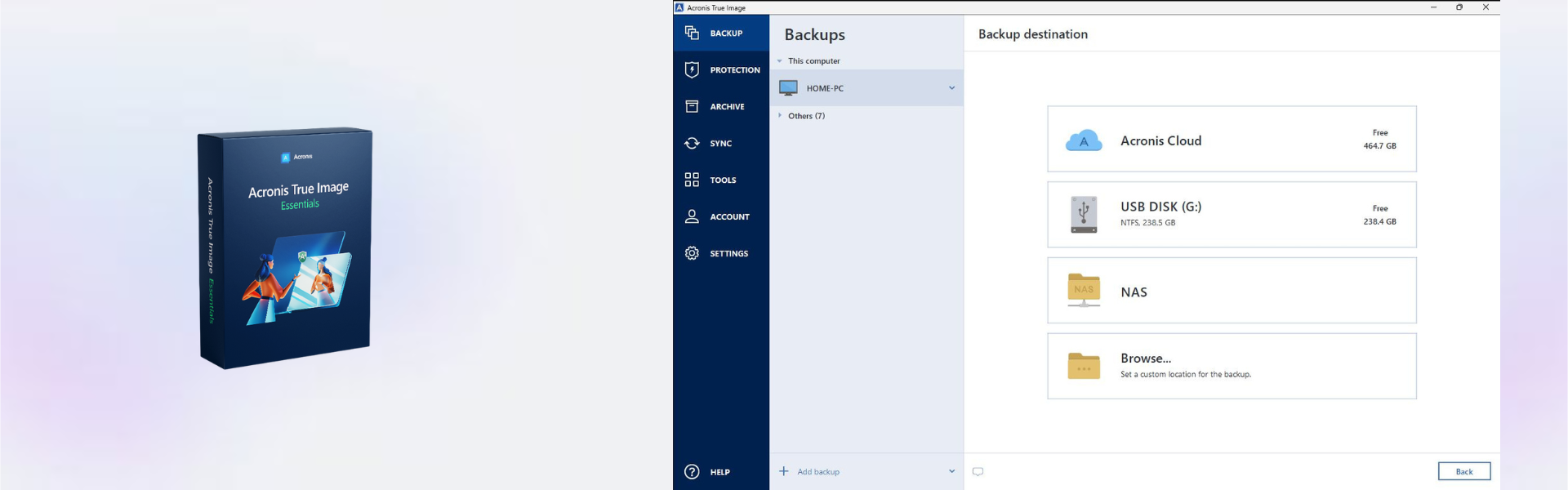The image size is (1568, 490).
Task: Choose NAS as backup destination
Action: (x=1232, y=291)
